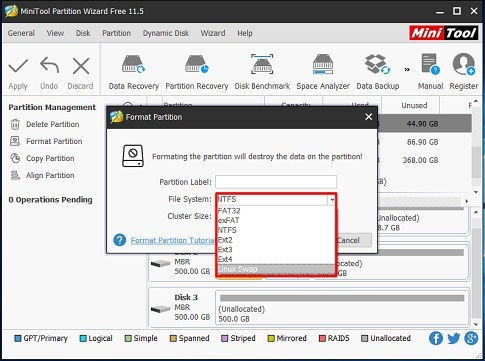This screenshot has height=361, width=485.
Task: Click the Logical legend swatch
Action: pyautogui.click(x=83, y=339)
